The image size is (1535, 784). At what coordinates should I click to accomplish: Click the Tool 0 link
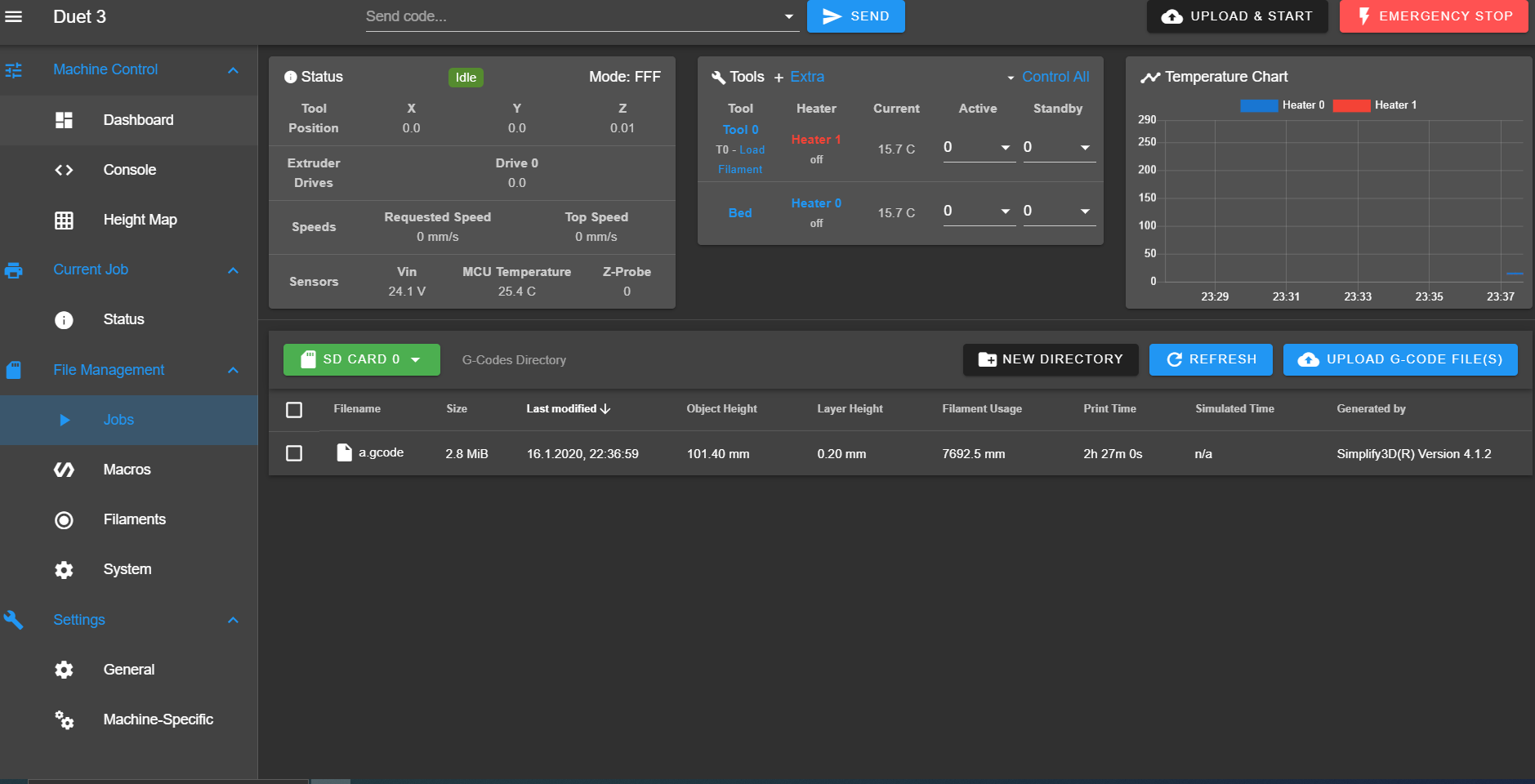click(740, 130)
